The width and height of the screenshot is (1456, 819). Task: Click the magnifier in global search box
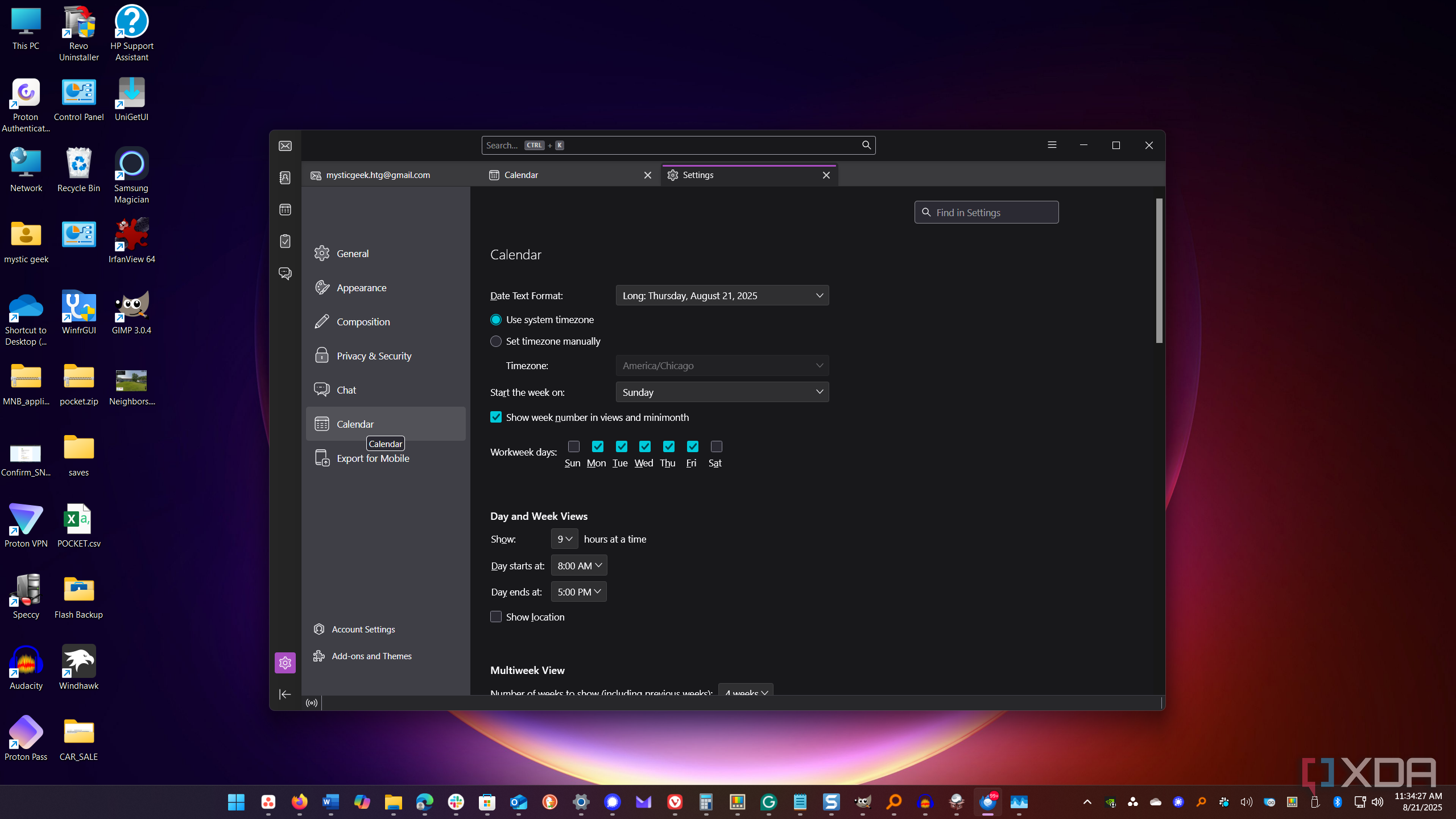click(866, 145)
